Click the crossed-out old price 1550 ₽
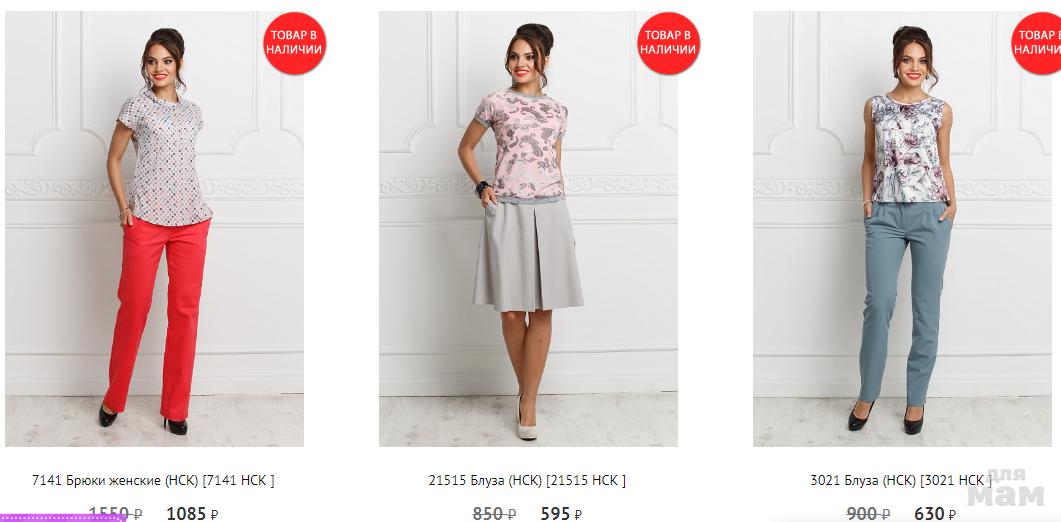 point(115,514)
